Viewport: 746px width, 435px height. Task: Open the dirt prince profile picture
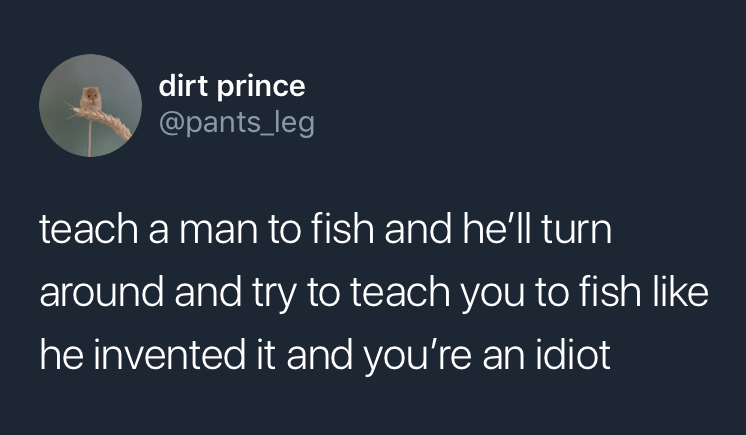90,105
